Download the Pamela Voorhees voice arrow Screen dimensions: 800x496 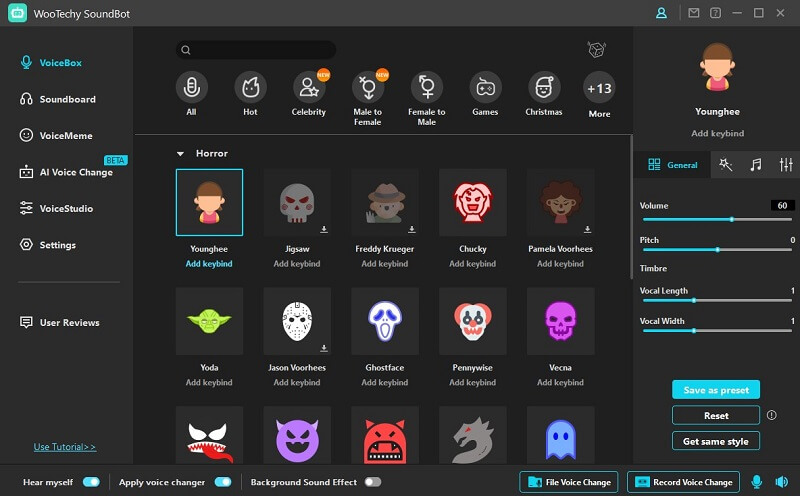tap(587, 230)
